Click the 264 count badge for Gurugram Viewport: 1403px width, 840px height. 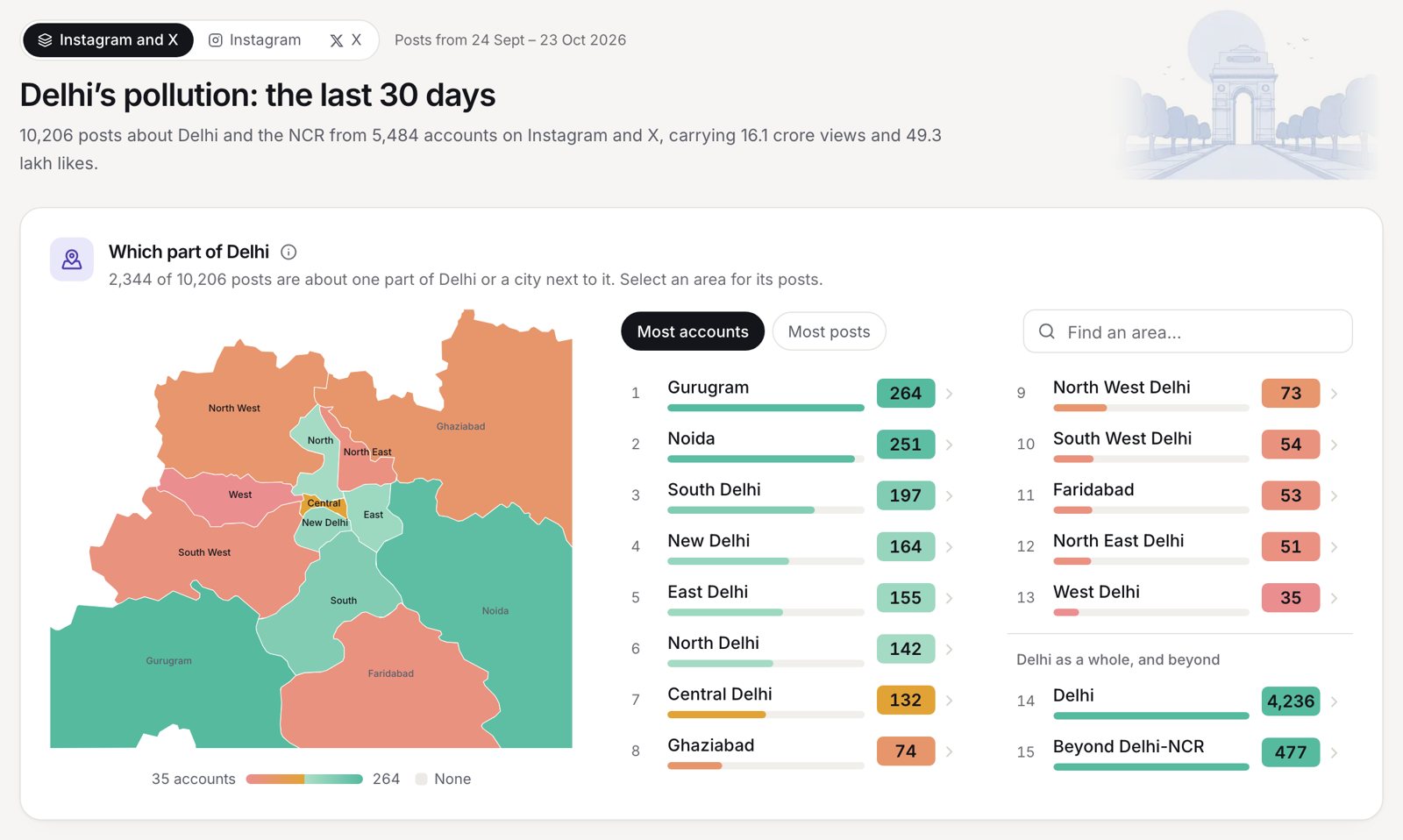906,394
